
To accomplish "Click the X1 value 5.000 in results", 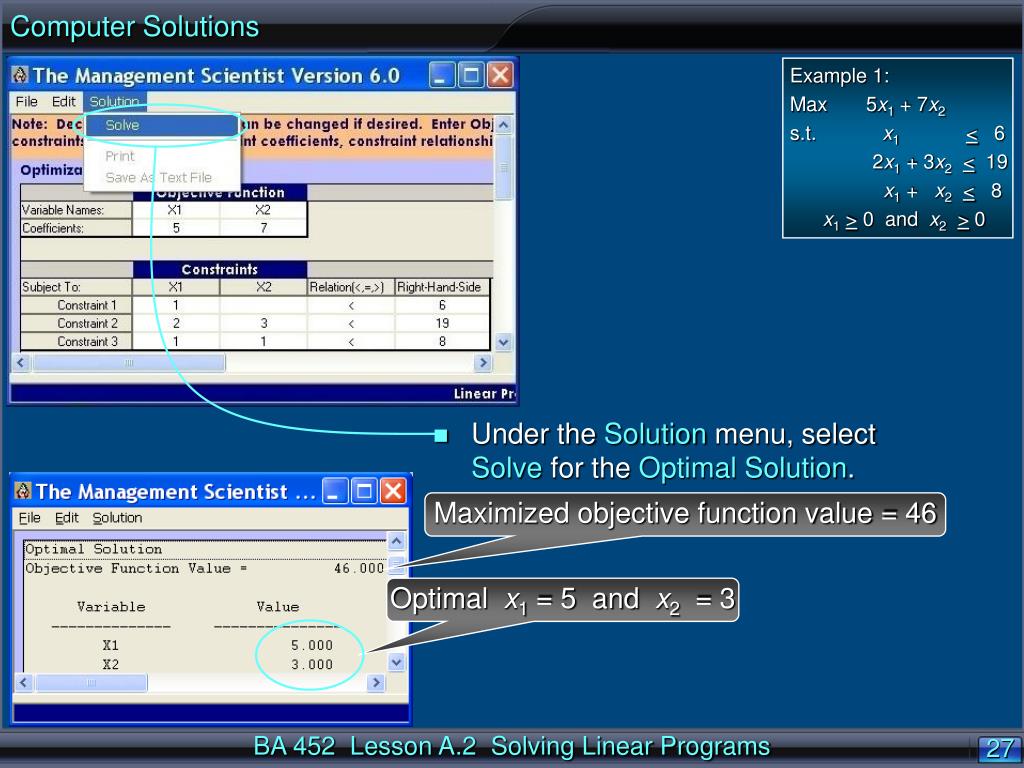I will coord(312,645).
